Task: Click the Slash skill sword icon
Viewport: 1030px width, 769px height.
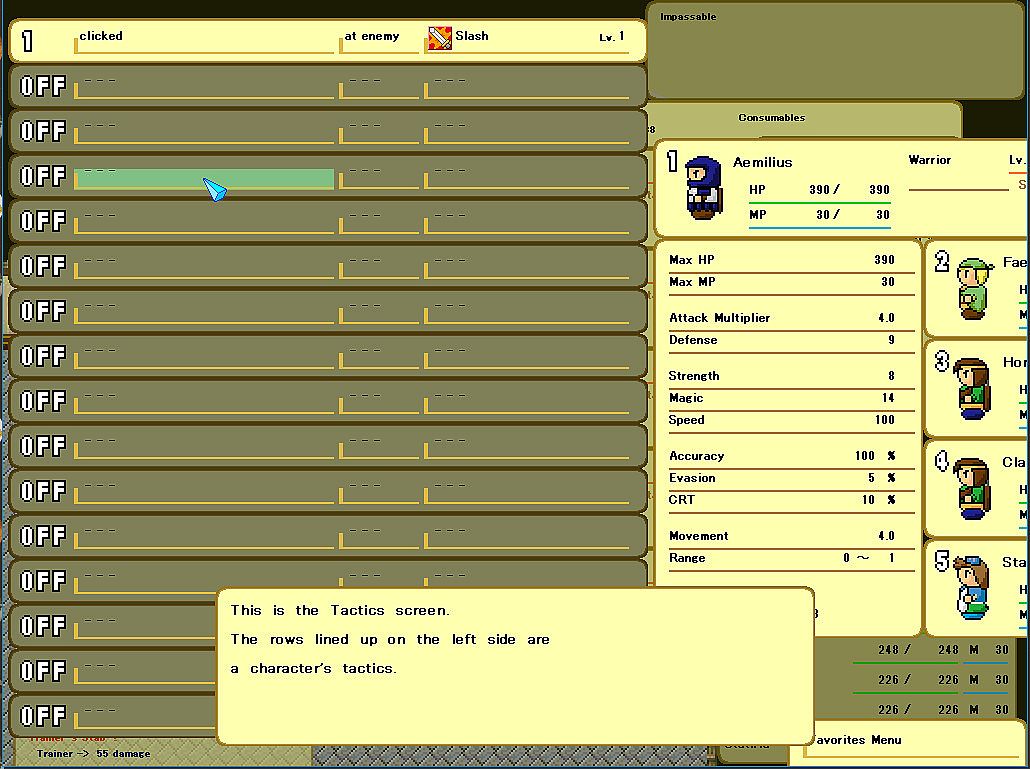Action: point(439,38)
